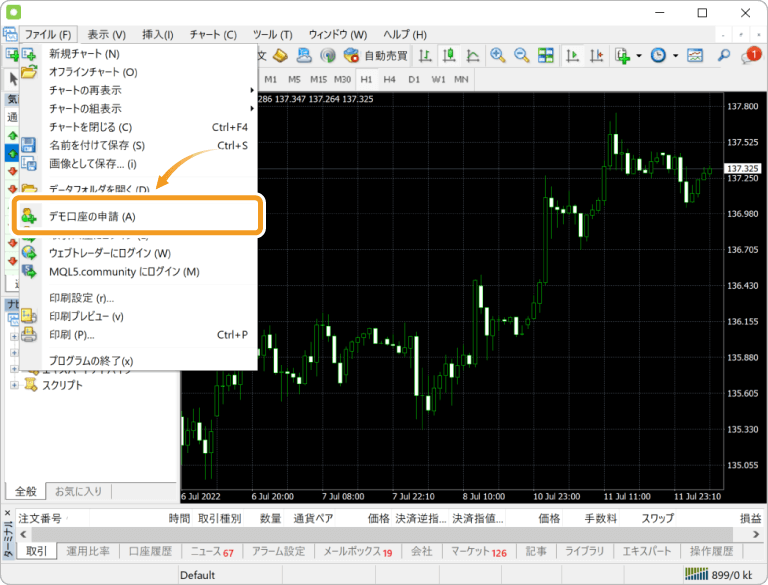Select the M30 timeframe
This screenshot has height=585, width=768.
point(342,79)
